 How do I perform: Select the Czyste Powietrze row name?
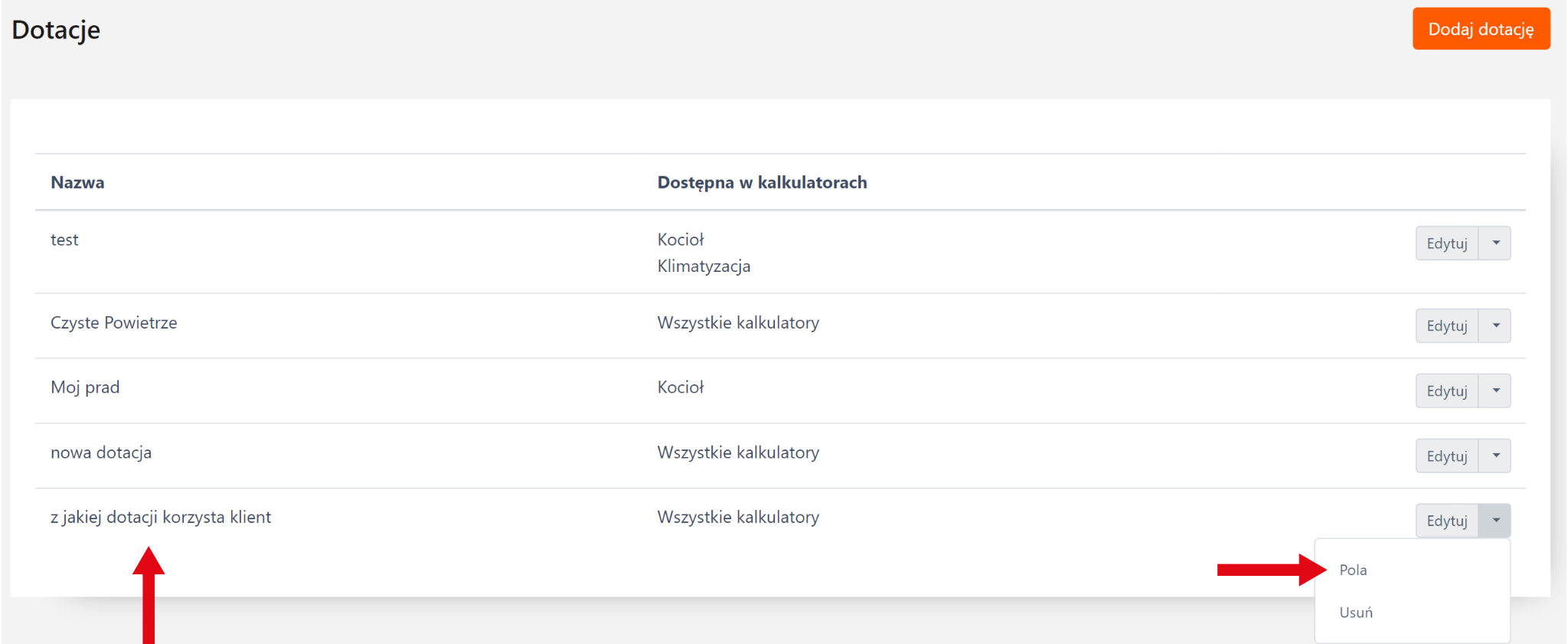[113, 323]
